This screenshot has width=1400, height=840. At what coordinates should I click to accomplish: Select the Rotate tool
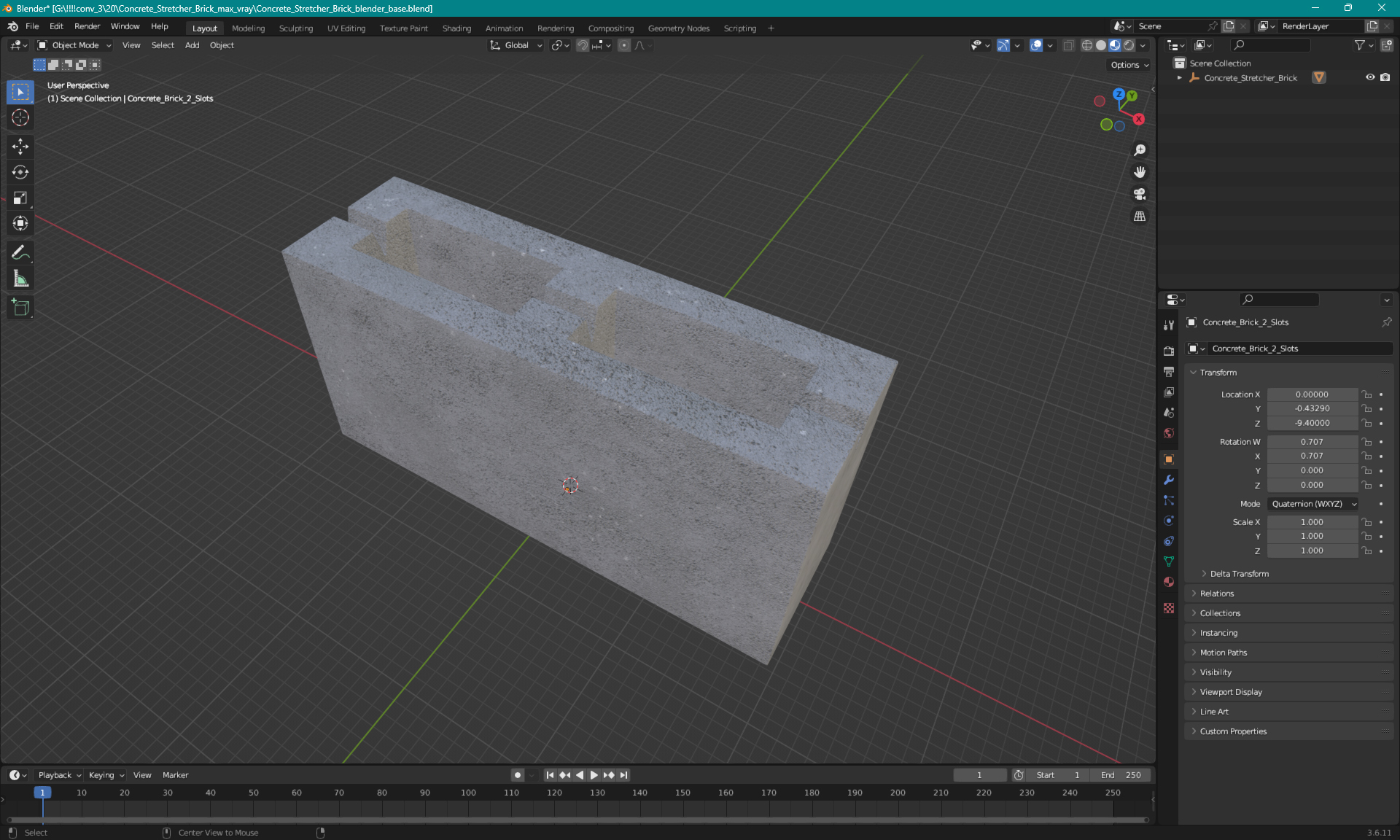point(20,172)
